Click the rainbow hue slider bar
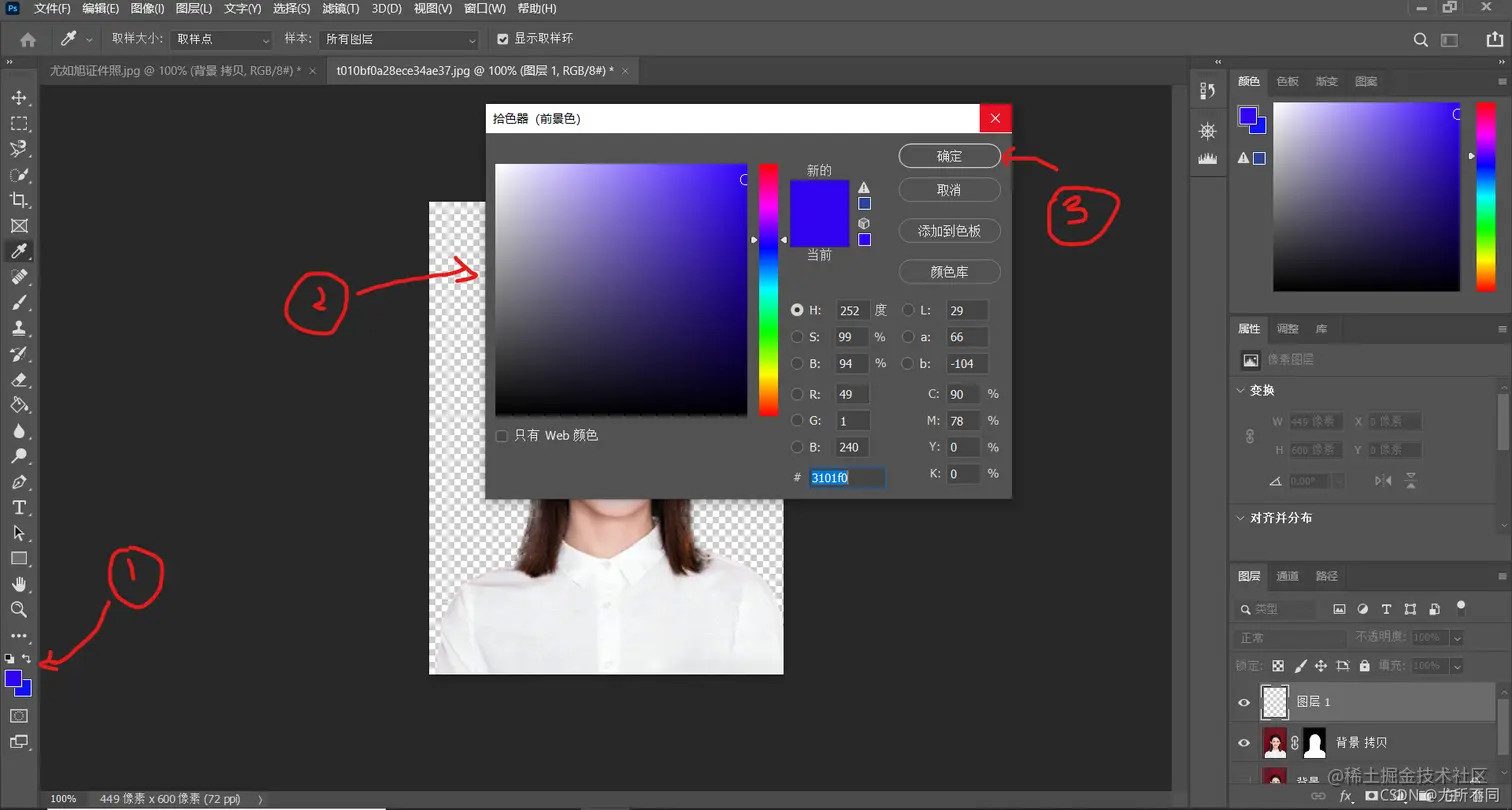Image resolution: width=1512 pixels, height=810 pixels. 768,290
